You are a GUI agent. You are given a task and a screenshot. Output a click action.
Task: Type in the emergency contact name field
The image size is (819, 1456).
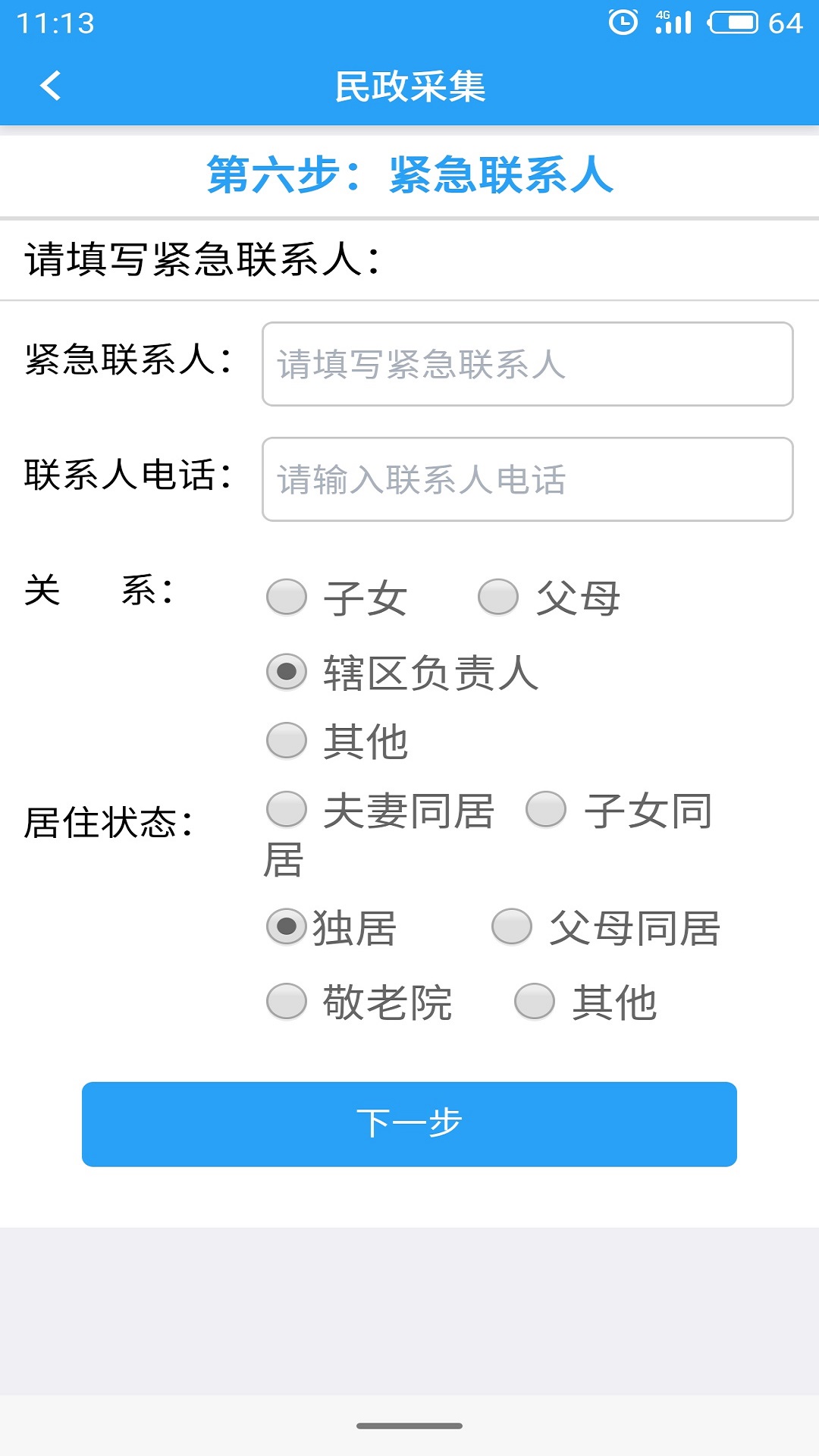click(527, 364)
